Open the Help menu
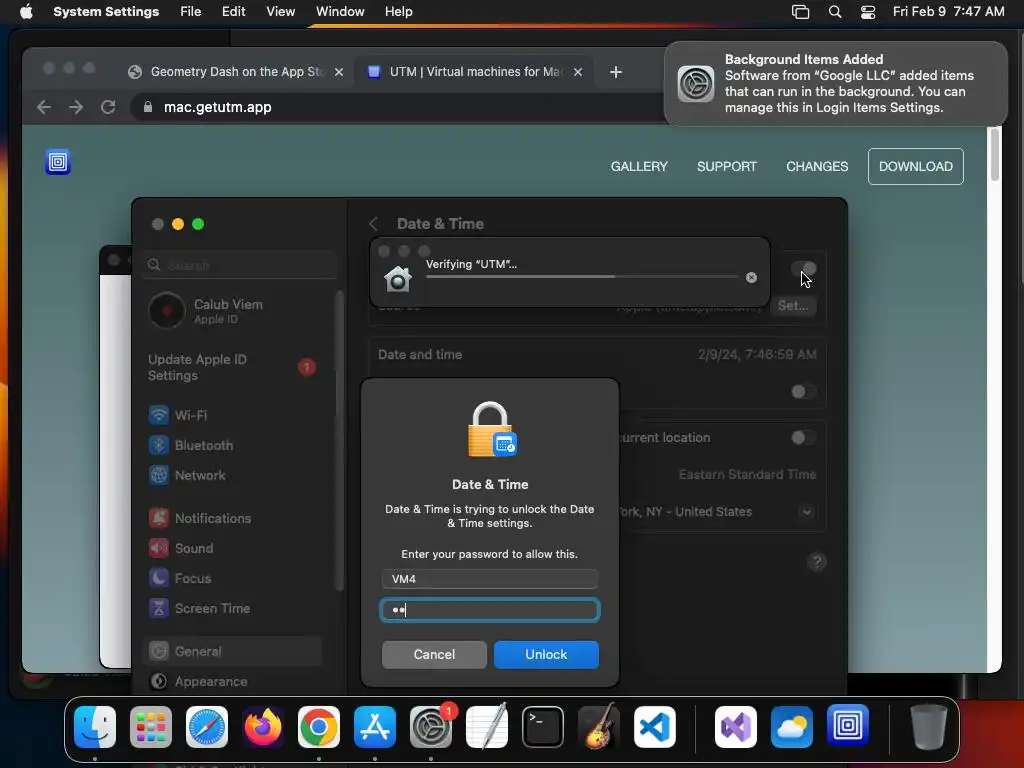The image size is (1024, 768). (398, 12)
